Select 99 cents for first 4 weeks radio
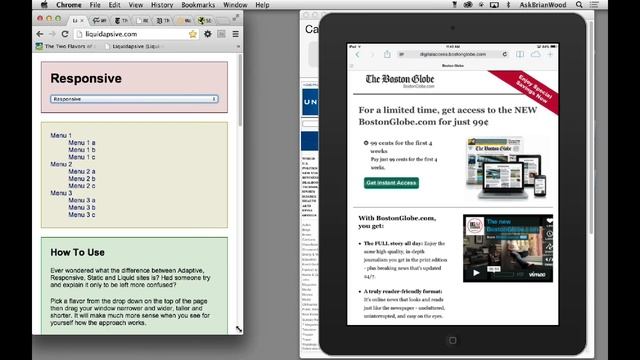The width and height of the screenshot is (640, 360). point(366,143)
